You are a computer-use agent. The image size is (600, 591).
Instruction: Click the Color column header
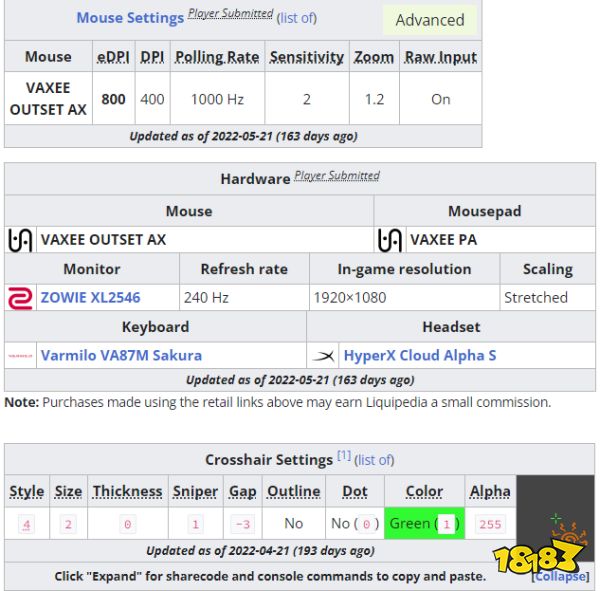click(x=424, y=491)
